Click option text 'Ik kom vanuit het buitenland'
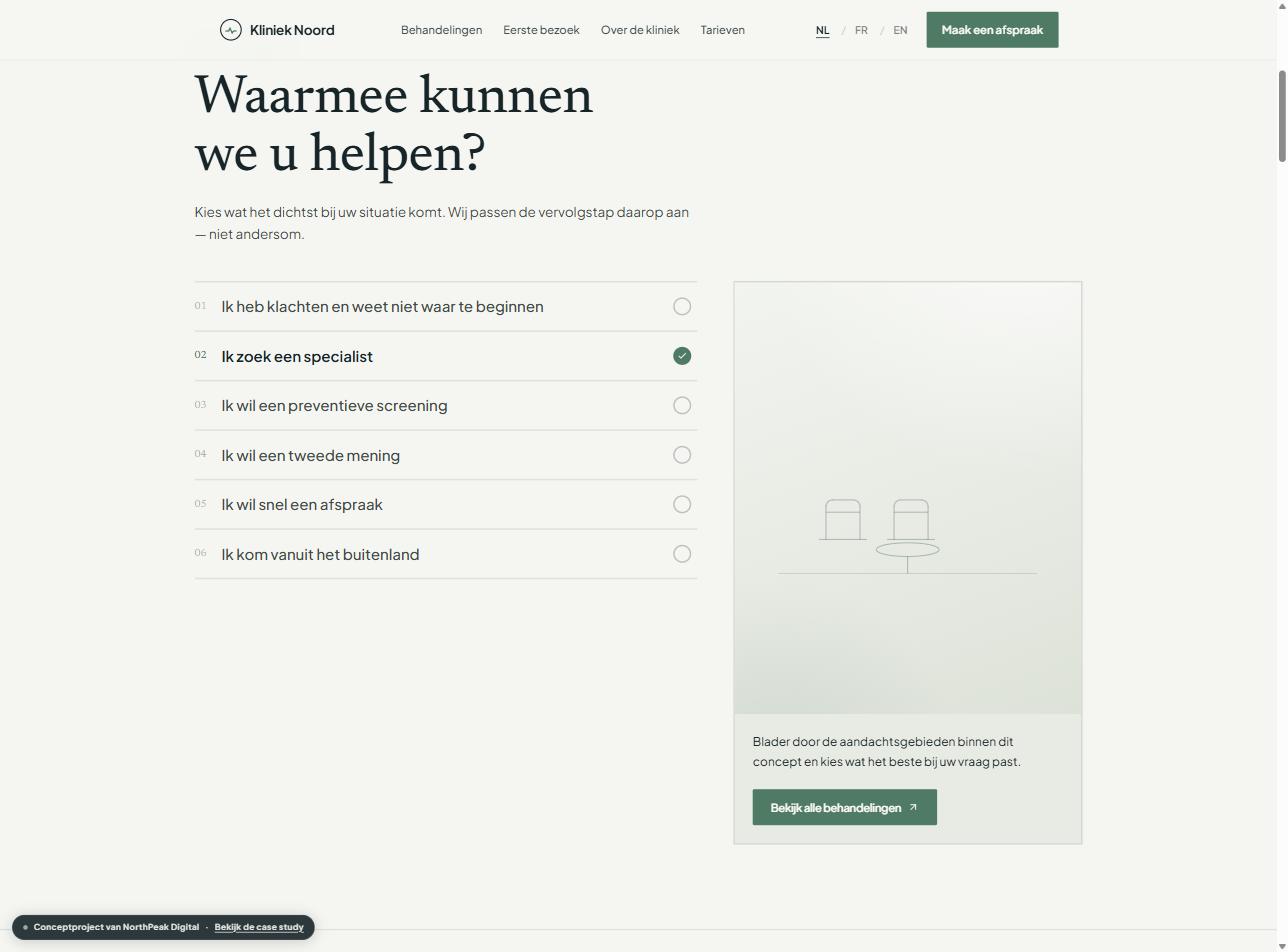This screenshot has width=1288, height=952. 320,554
